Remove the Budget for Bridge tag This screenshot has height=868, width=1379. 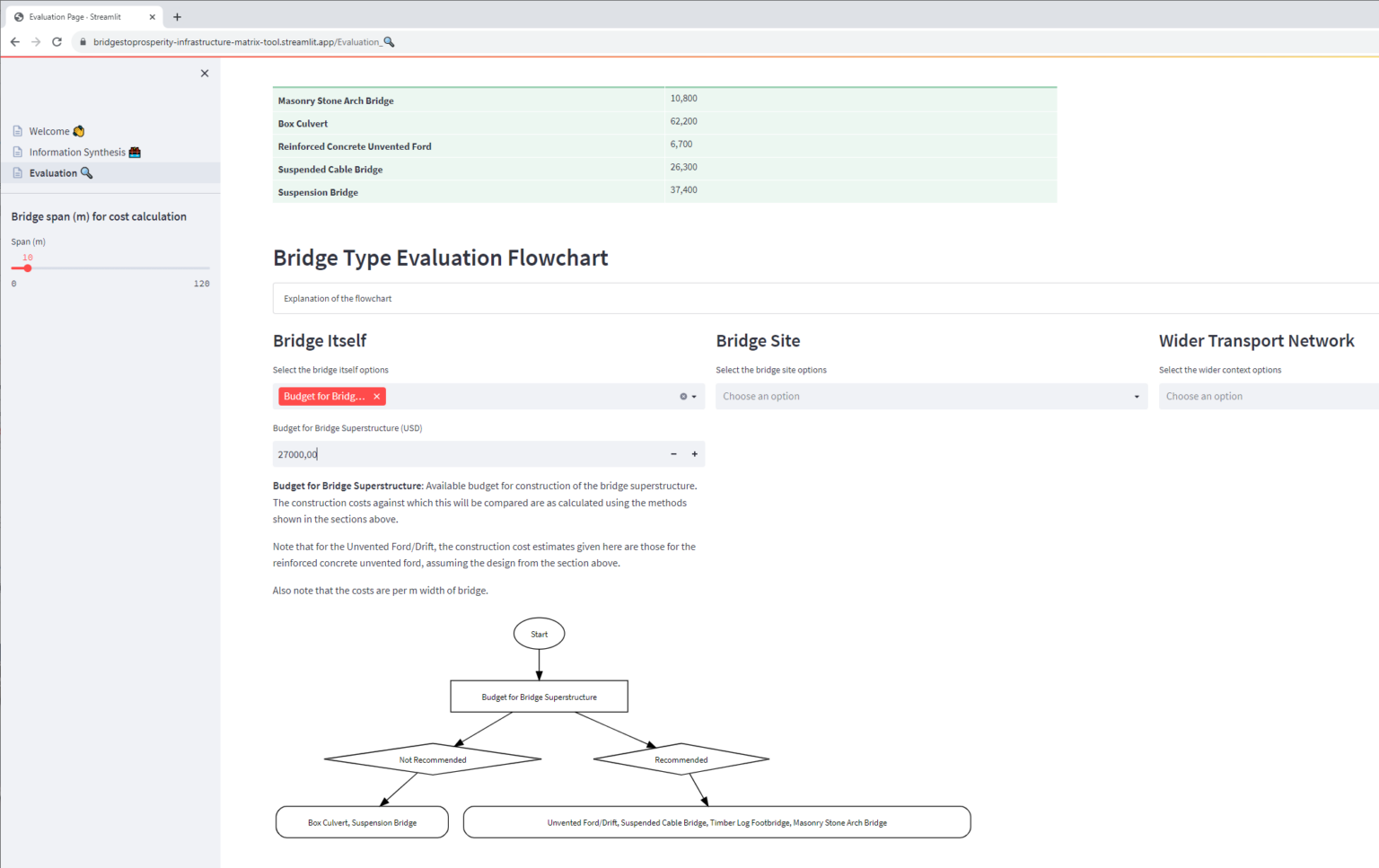(377, 397)
